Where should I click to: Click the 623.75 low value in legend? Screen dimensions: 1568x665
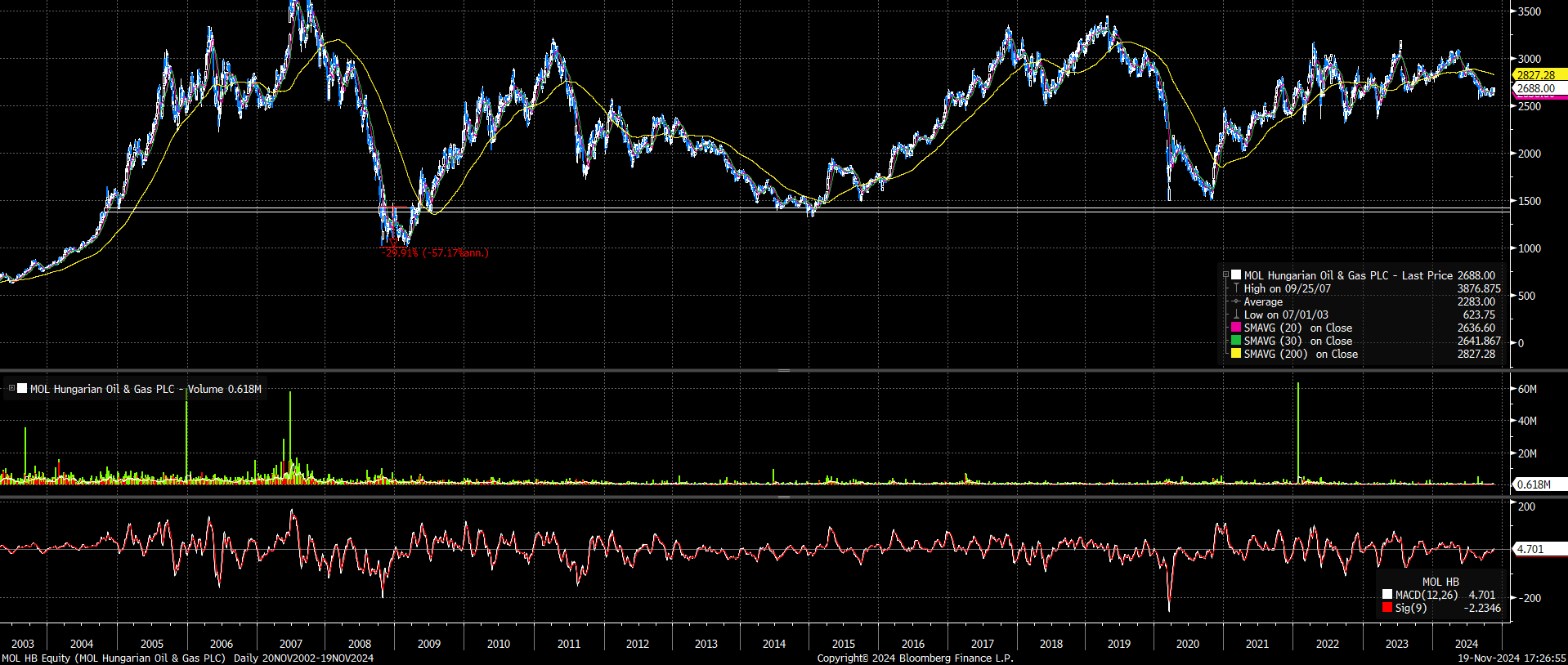point(1479,315)
